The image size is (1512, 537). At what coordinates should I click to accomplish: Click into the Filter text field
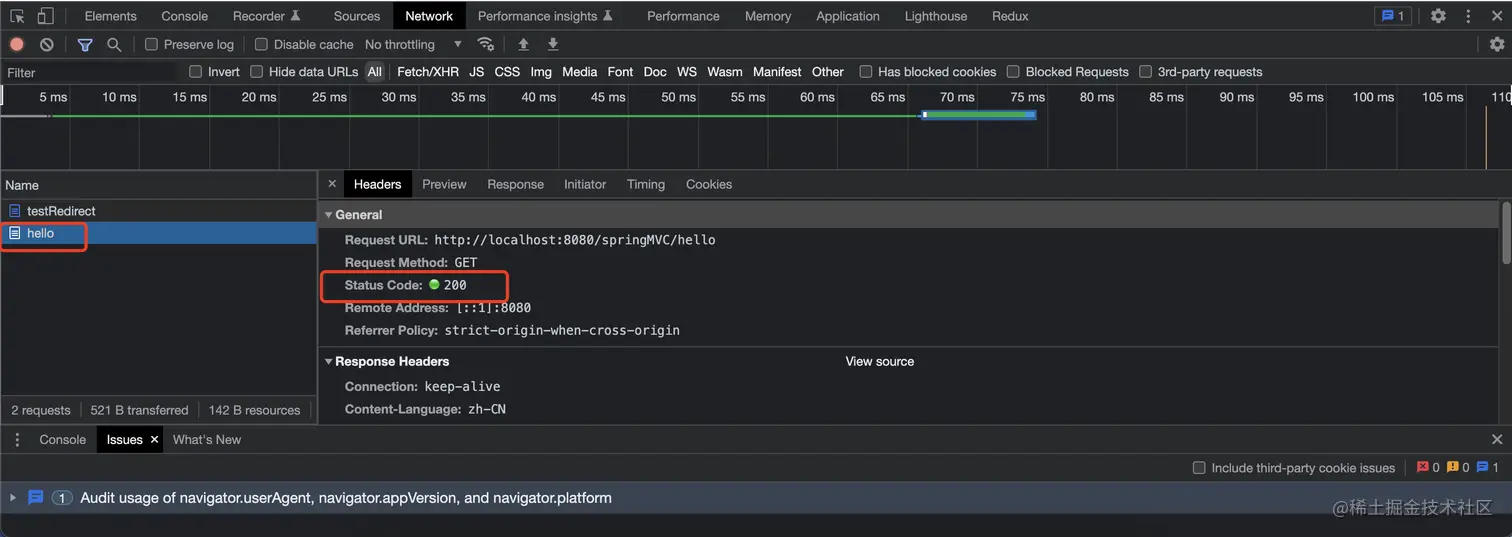(x=92, y=72)
